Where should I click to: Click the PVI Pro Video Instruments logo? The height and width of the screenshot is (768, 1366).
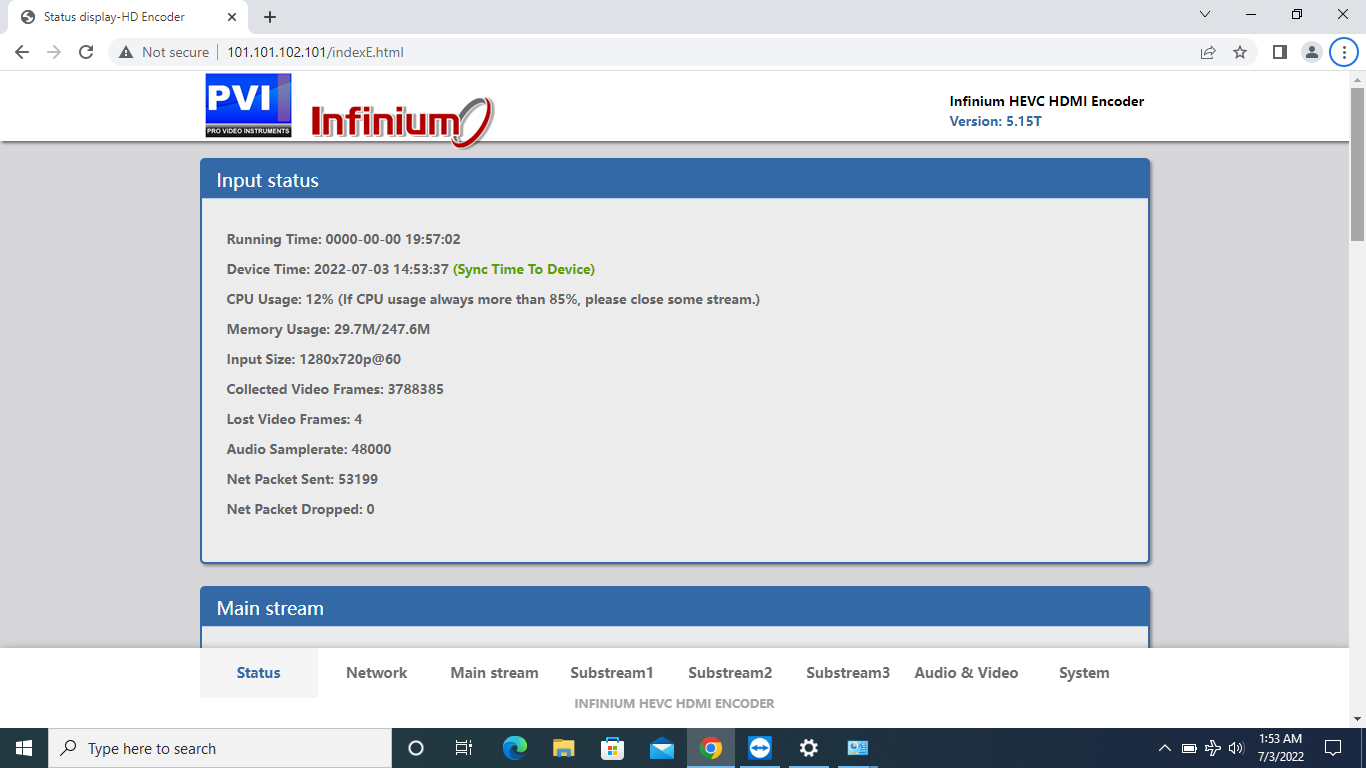point(248,105)
